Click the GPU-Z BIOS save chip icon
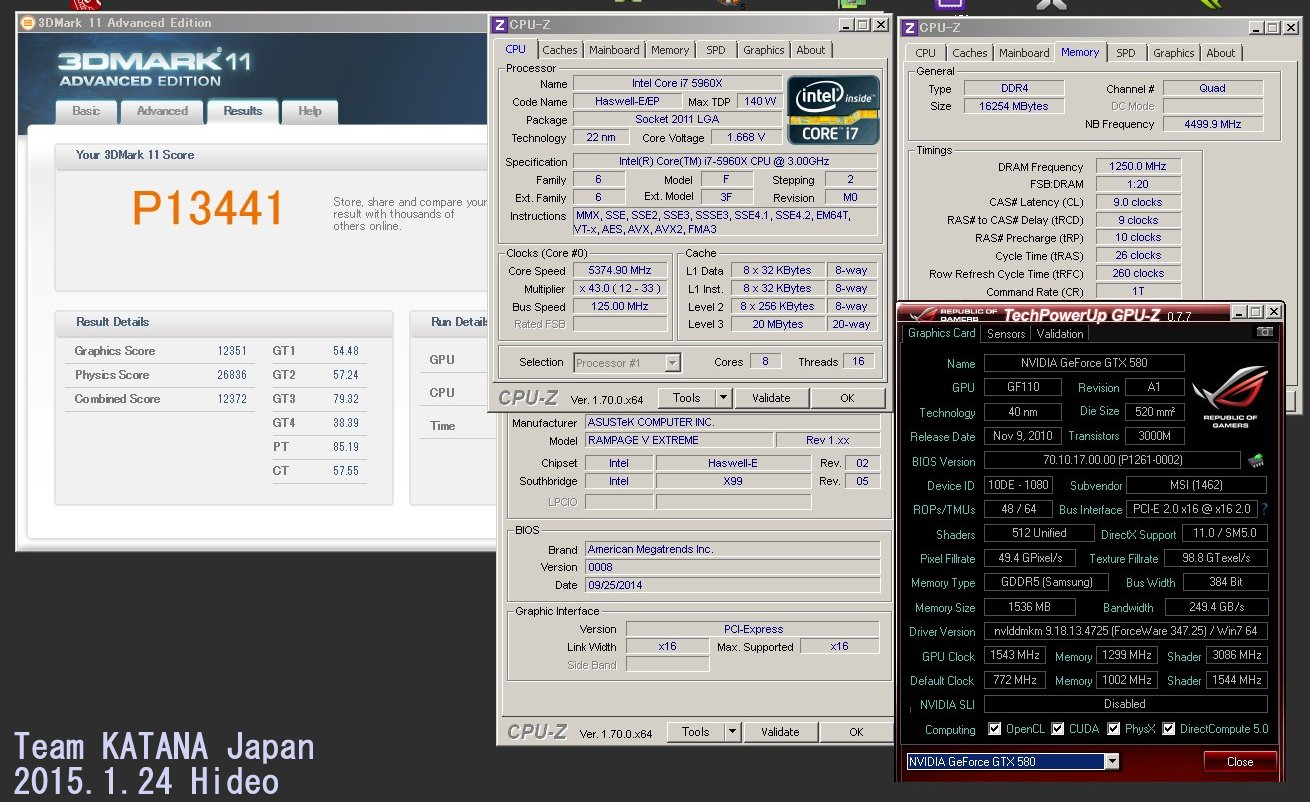The width and height of the screenshot is (1310, 802). tap(1255, 461)
